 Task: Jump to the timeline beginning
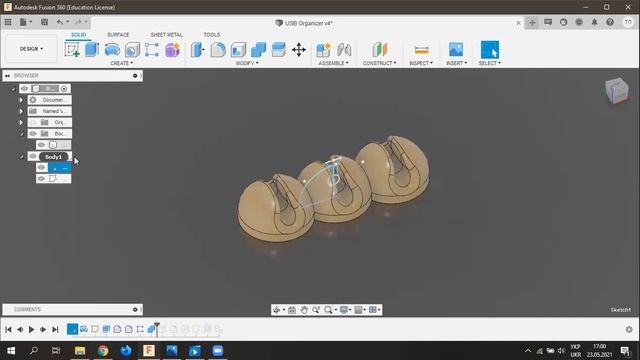(x=8, y=329)
